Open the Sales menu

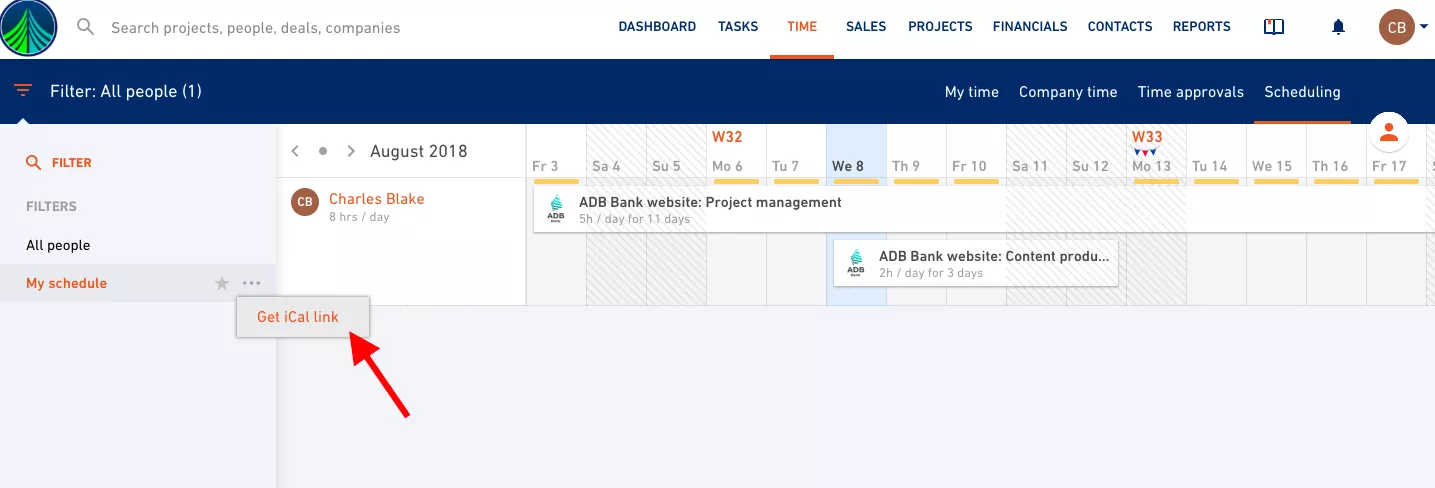tap(866, 27)
